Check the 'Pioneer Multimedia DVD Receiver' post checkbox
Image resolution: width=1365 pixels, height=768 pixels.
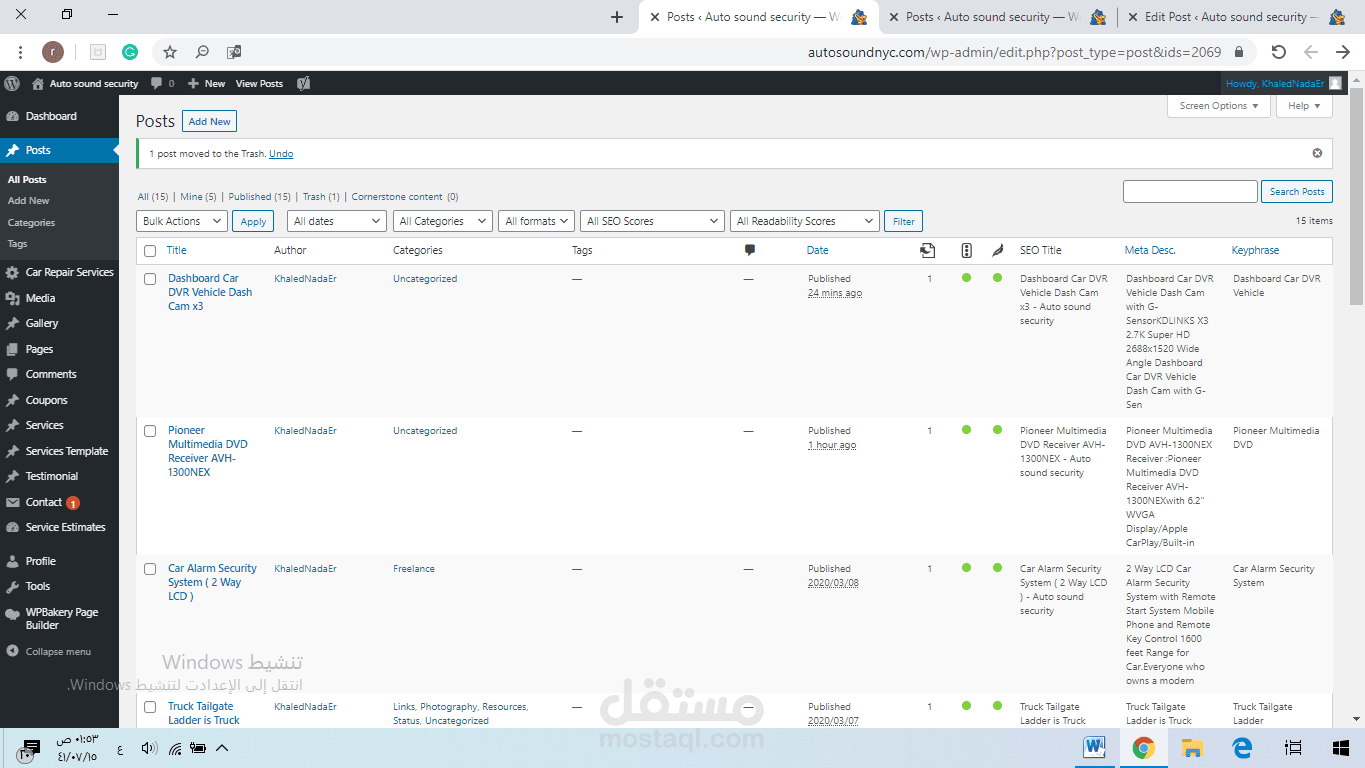(x=150, y=431)
